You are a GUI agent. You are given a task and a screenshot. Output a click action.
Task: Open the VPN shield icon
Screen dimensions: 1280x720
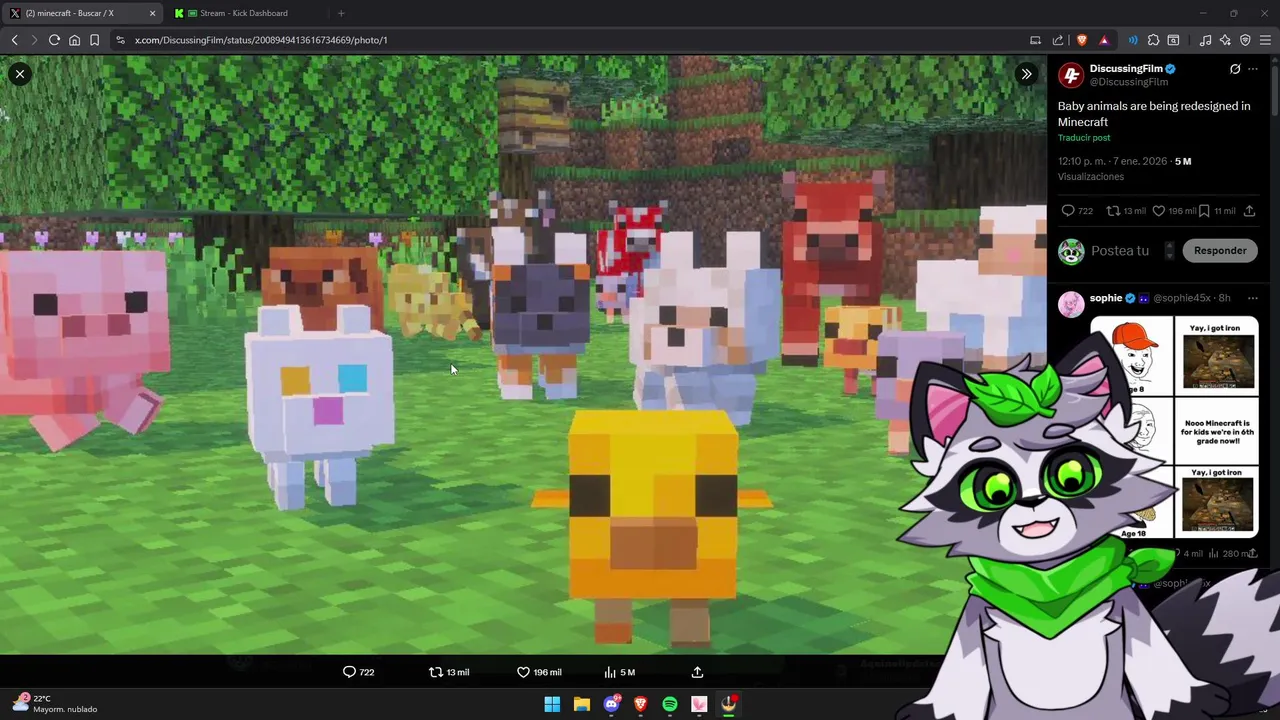pyautogui.click(x=1245, y=40)
